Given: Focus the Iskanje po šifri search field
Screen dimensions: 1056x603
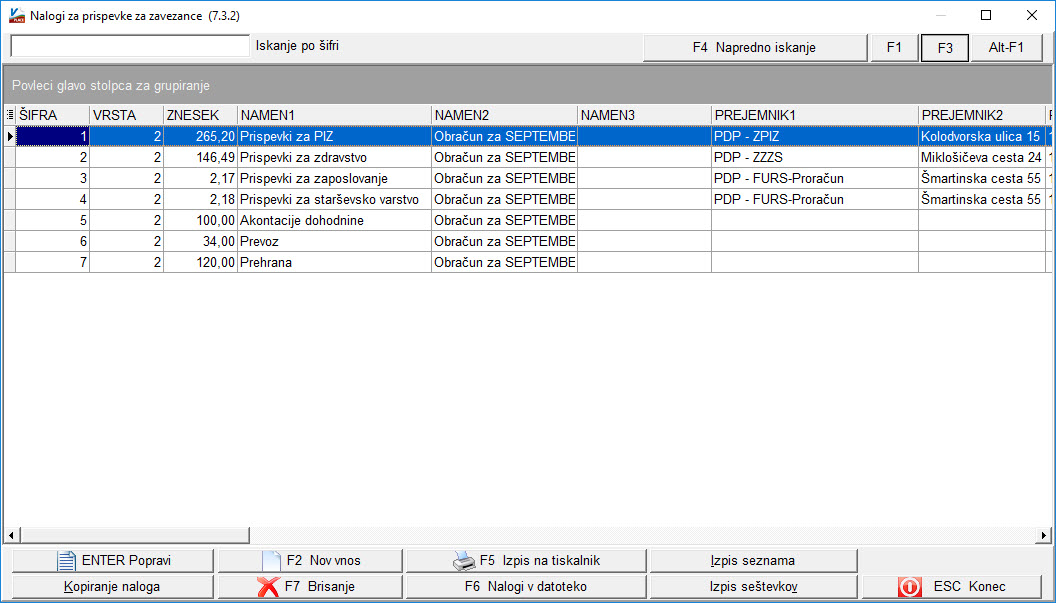Looking at the screenshot, I should coord(130,46).
